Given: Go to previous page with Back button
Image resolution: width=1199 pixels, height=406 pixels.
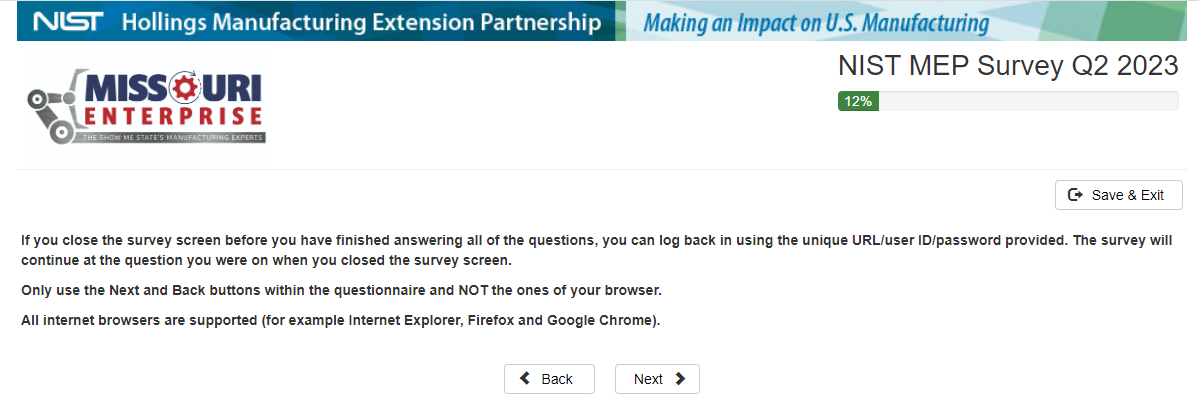Looking at the screenshot, I should pos(549,379).
